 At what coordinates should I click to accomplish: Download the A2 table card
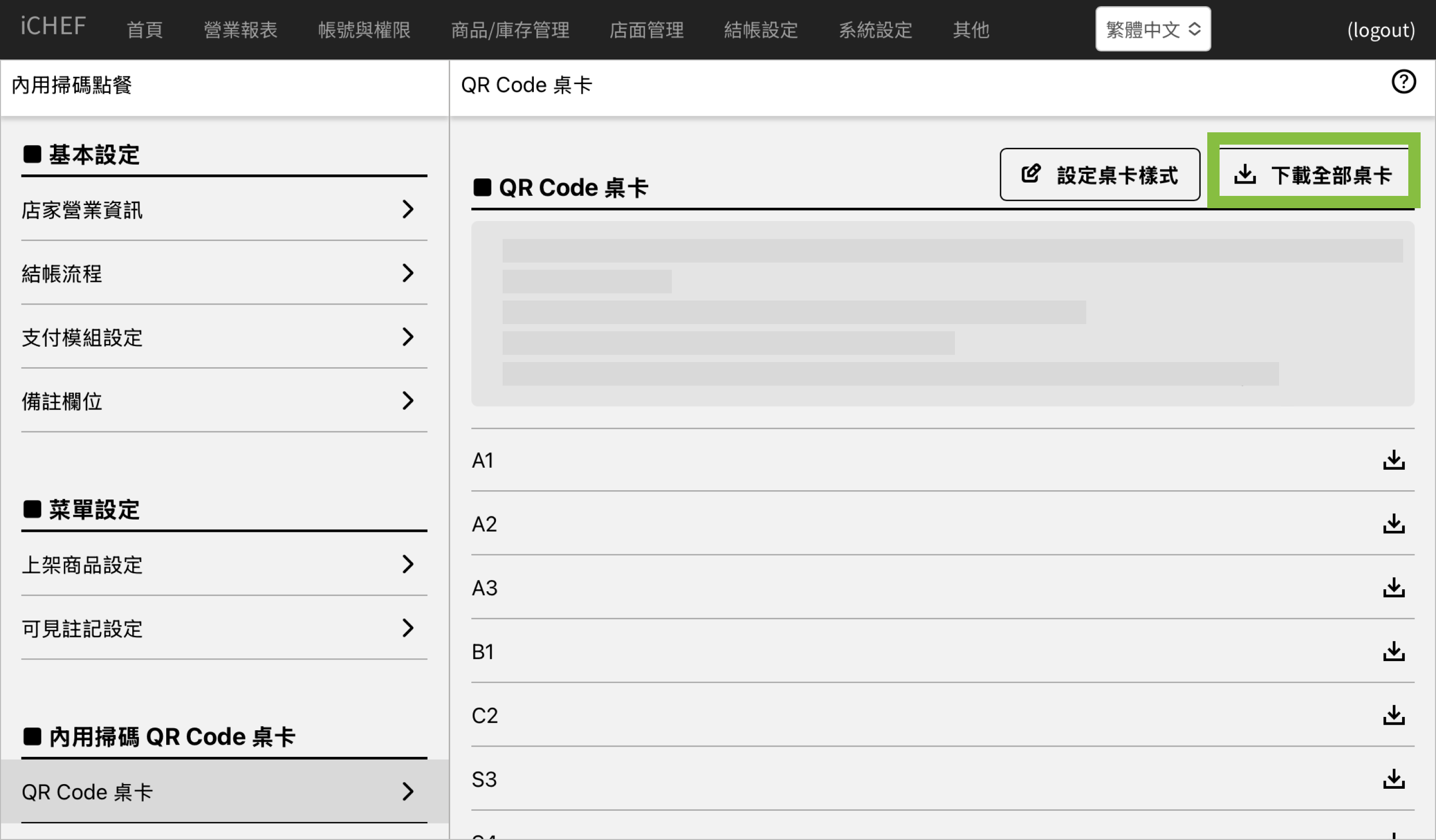pyautogui.click(x=1393, y=524)
